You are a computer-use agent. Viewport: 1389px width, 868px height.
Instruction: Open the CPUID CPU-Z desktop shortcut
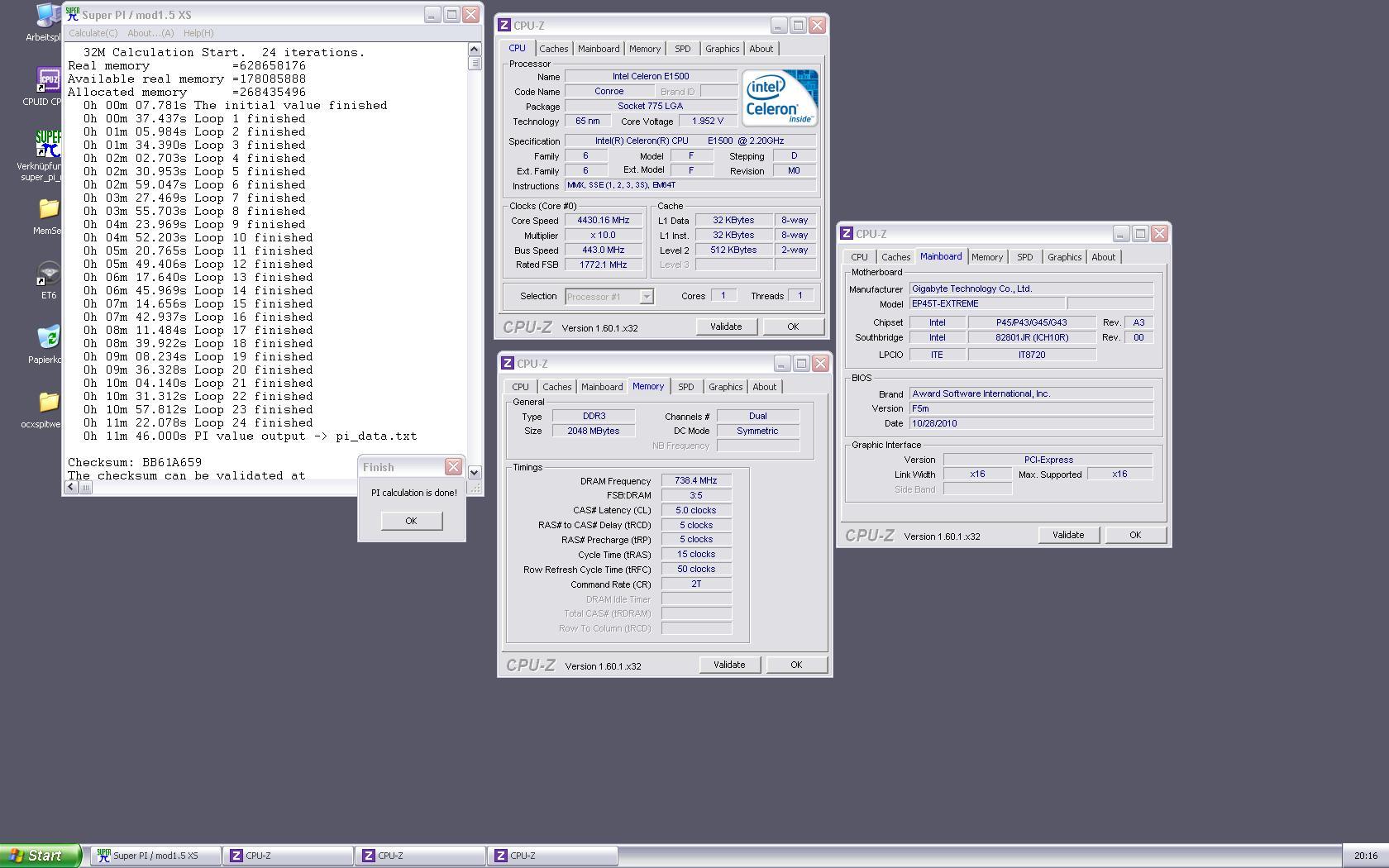click(x=46, y=86)
